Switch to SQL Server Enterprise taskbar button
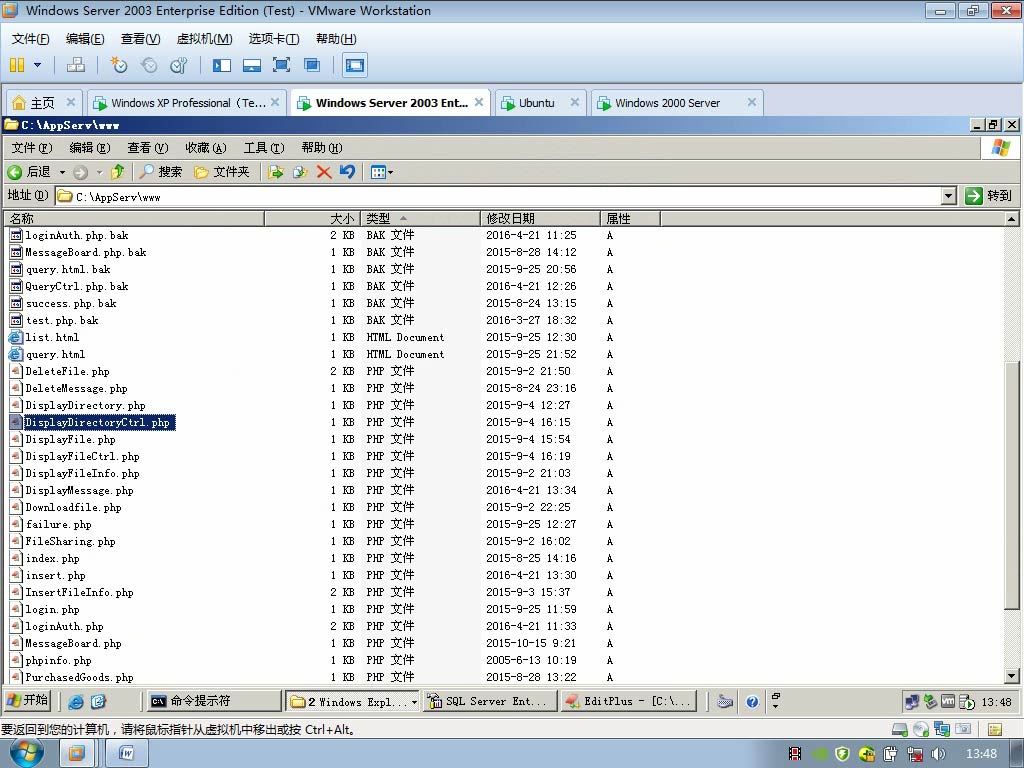This screenshot has width=1024, height=768. tap(490, 701)
